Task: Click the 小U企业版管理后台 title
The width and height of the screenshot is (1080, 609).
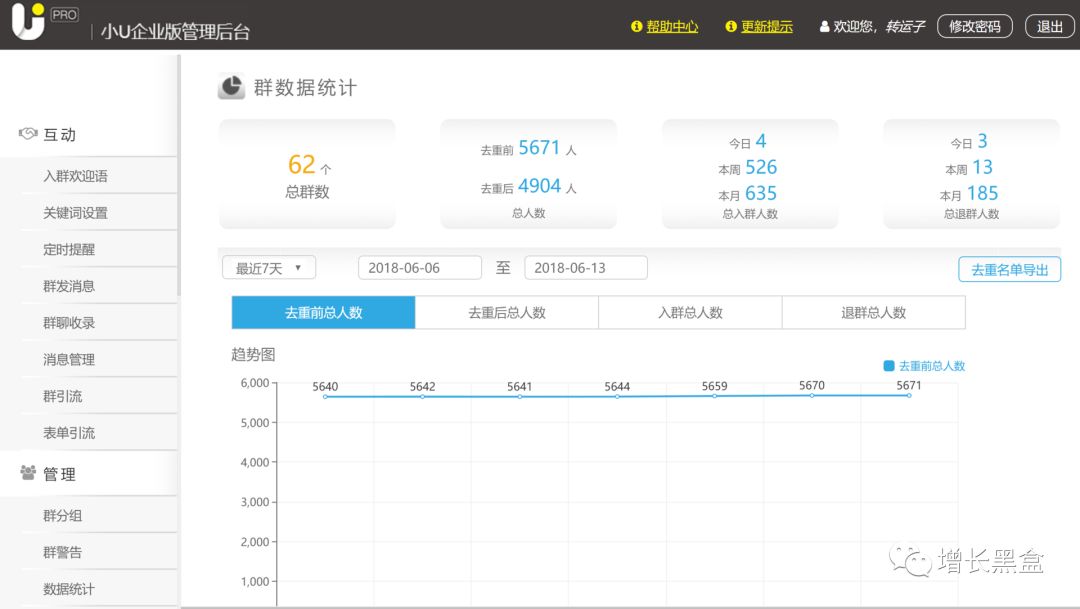Action: 175,32
